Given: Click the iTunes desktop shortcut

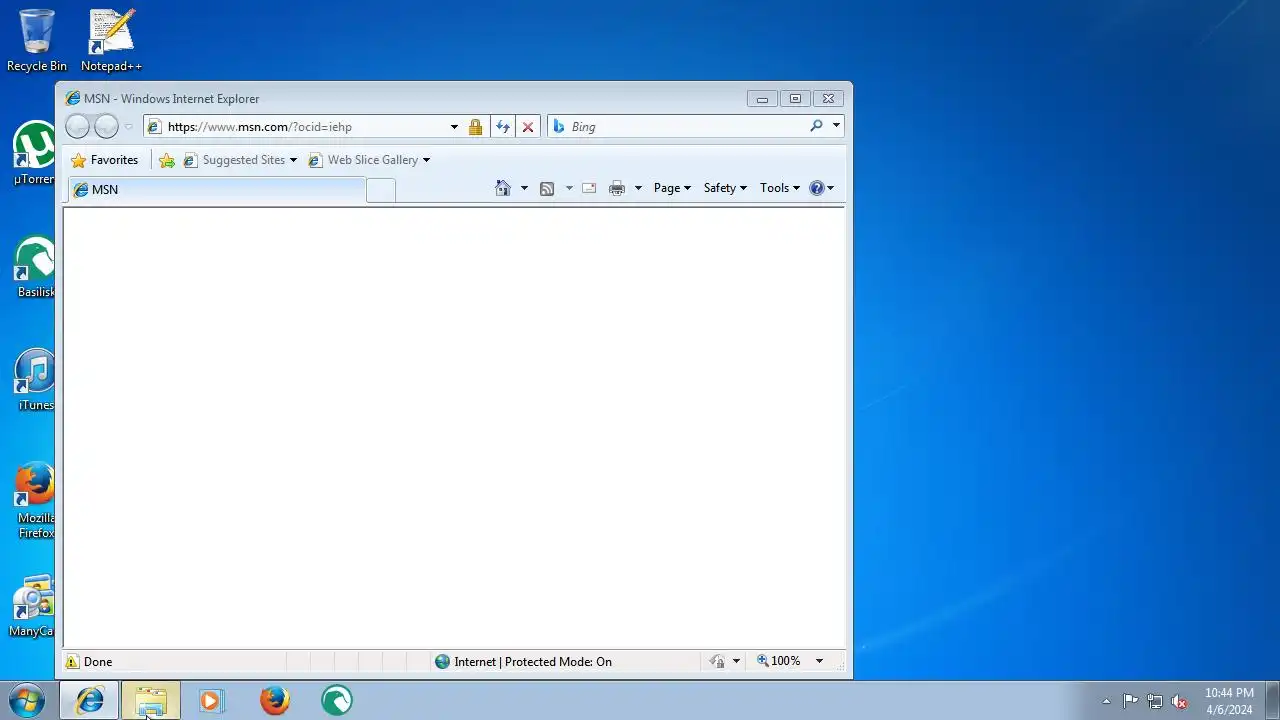Looking at the screenshot, I should (x=35, y=380).
